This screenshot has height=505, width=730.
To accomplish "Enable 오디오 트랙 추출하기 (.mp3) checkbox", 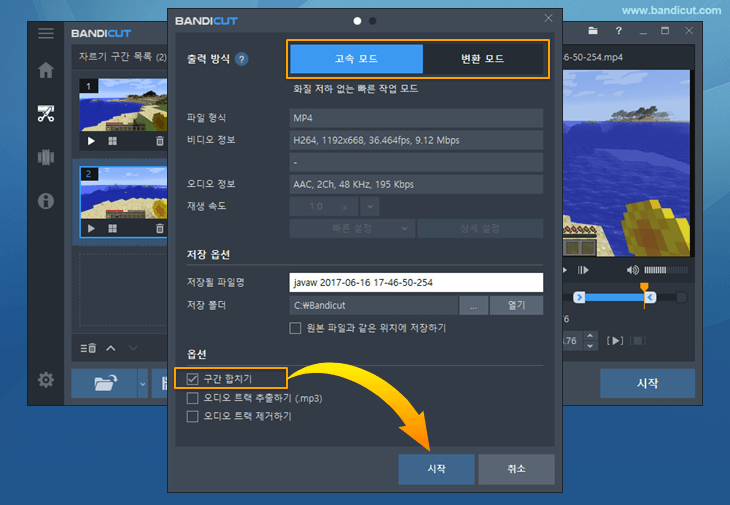I will click(x=192, y=398).
